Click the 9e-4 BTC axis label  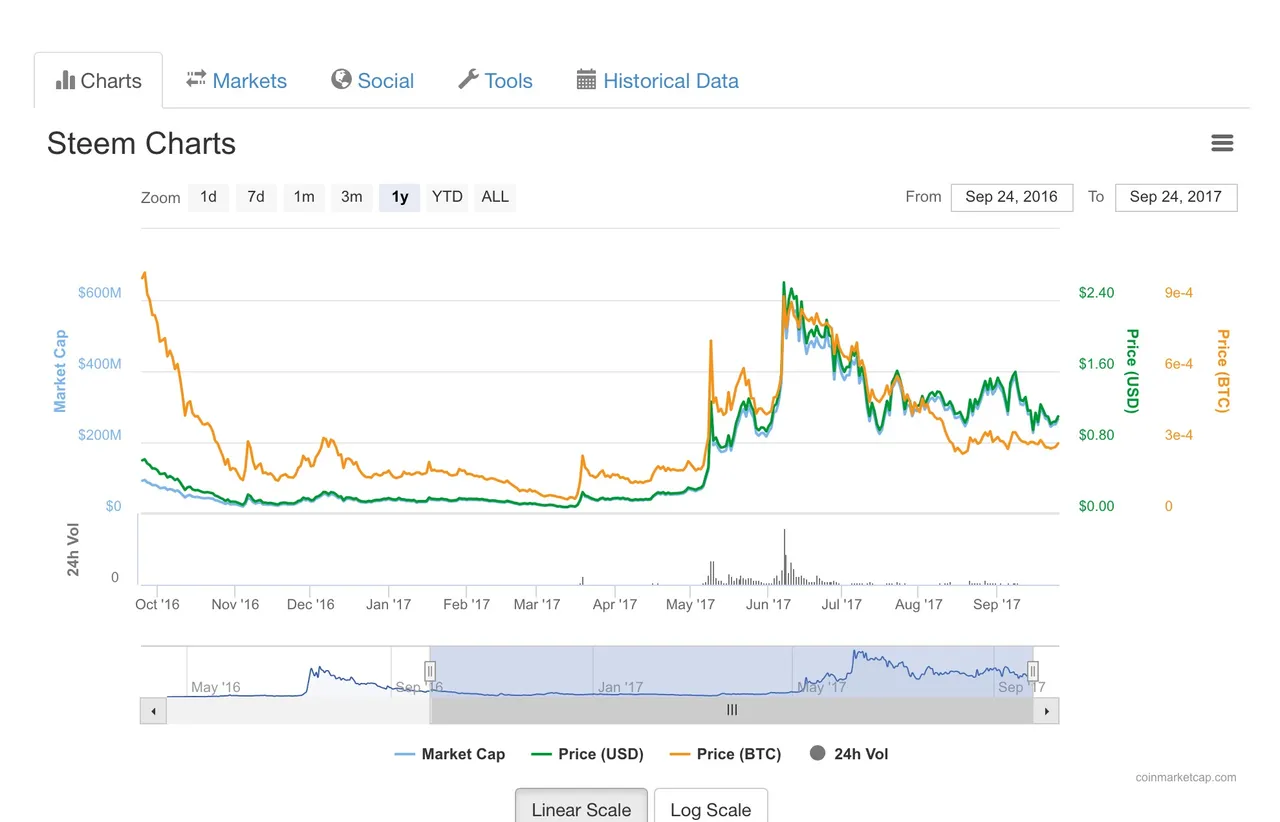(x=1178, y=293)
